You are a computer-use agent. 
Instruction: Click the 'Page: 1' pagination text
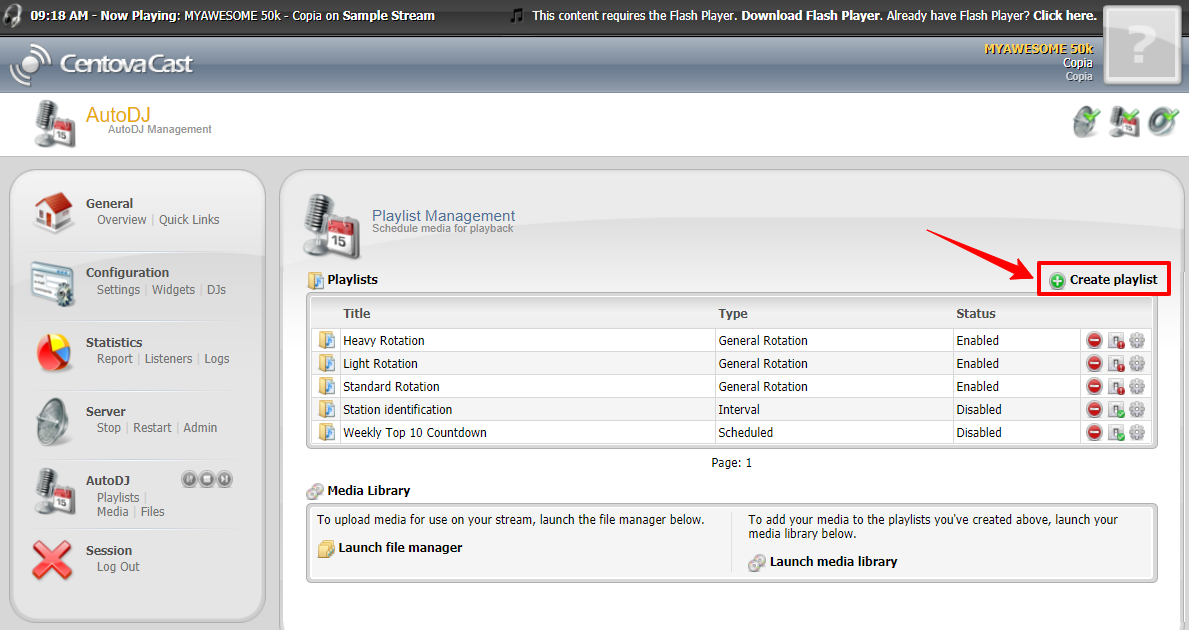click(x=732, y=462)
